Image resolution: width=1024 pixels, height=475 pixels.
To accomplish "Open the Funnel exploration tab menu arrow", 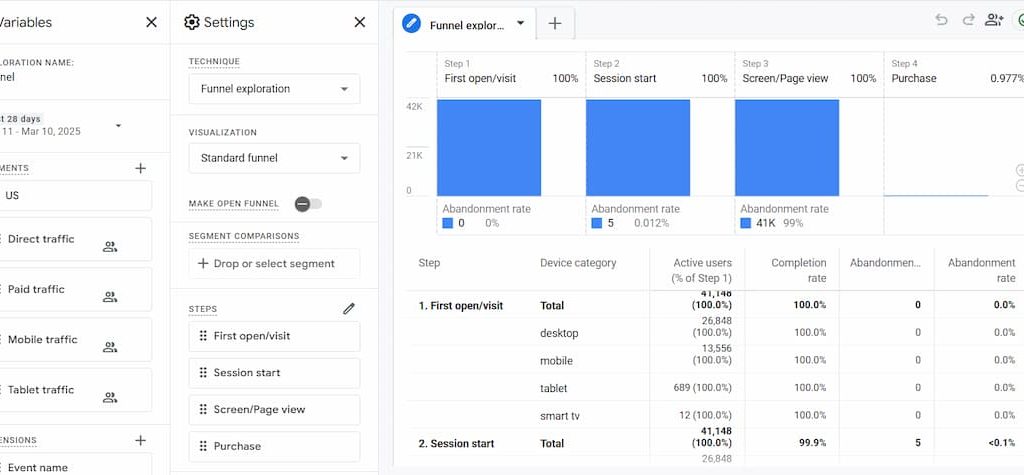I will click(520, 24).
